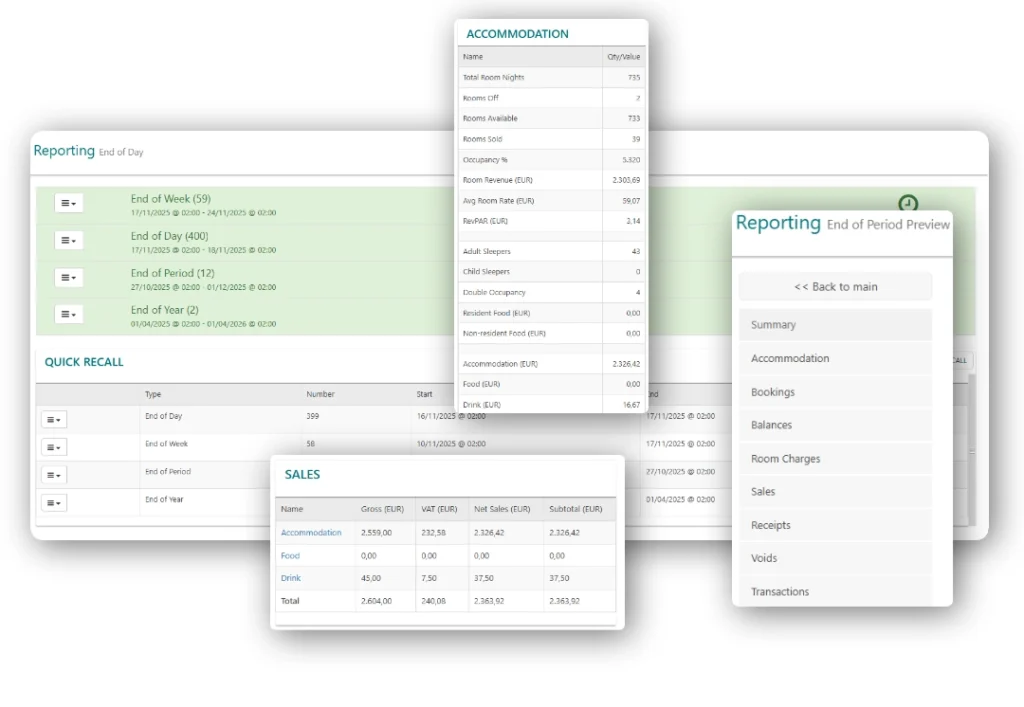This screenshot has width=1024, height=707.
Task: Go to the Bookings section
Action: (835, 392)
